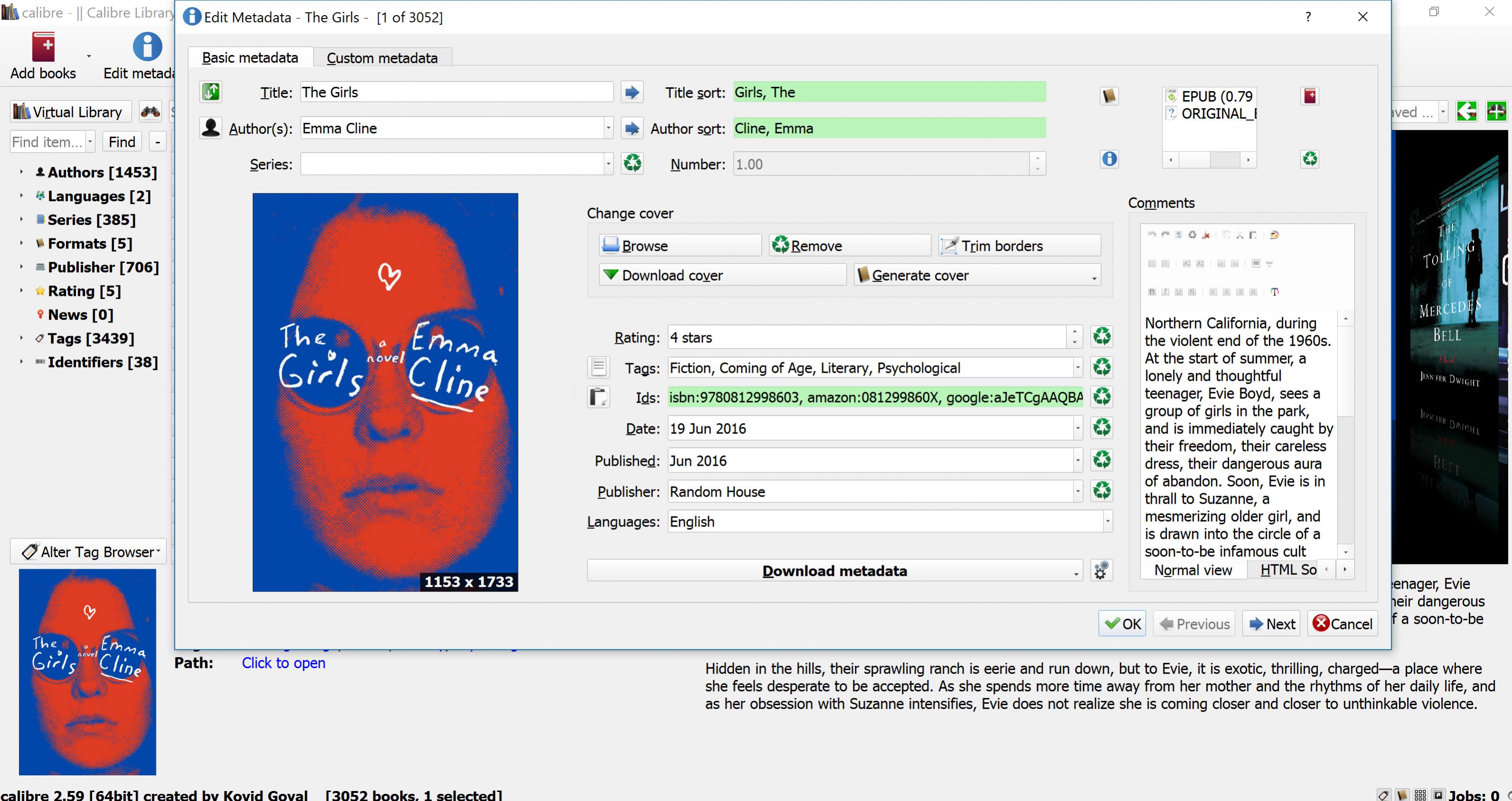This screenshot has height=801, width=1512.
Task: Click arrow to auto-generate title sort
Action: click(x=632, y=92)
